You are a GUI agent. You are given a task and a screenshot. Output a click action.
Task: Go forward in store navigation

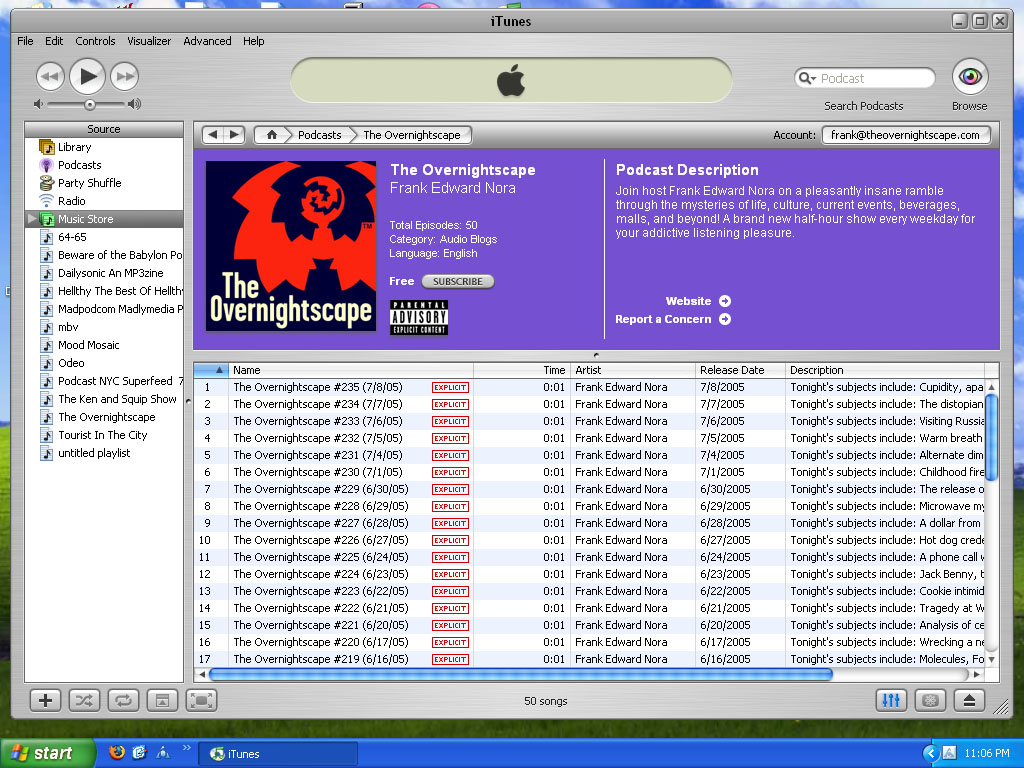point(234,135)
